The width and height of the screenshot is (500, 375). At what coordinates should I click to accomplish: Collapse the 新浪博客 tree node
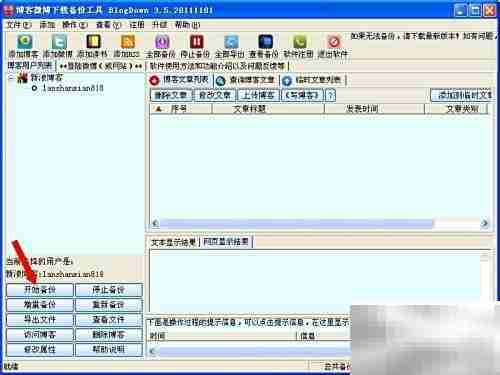[10, 78]
